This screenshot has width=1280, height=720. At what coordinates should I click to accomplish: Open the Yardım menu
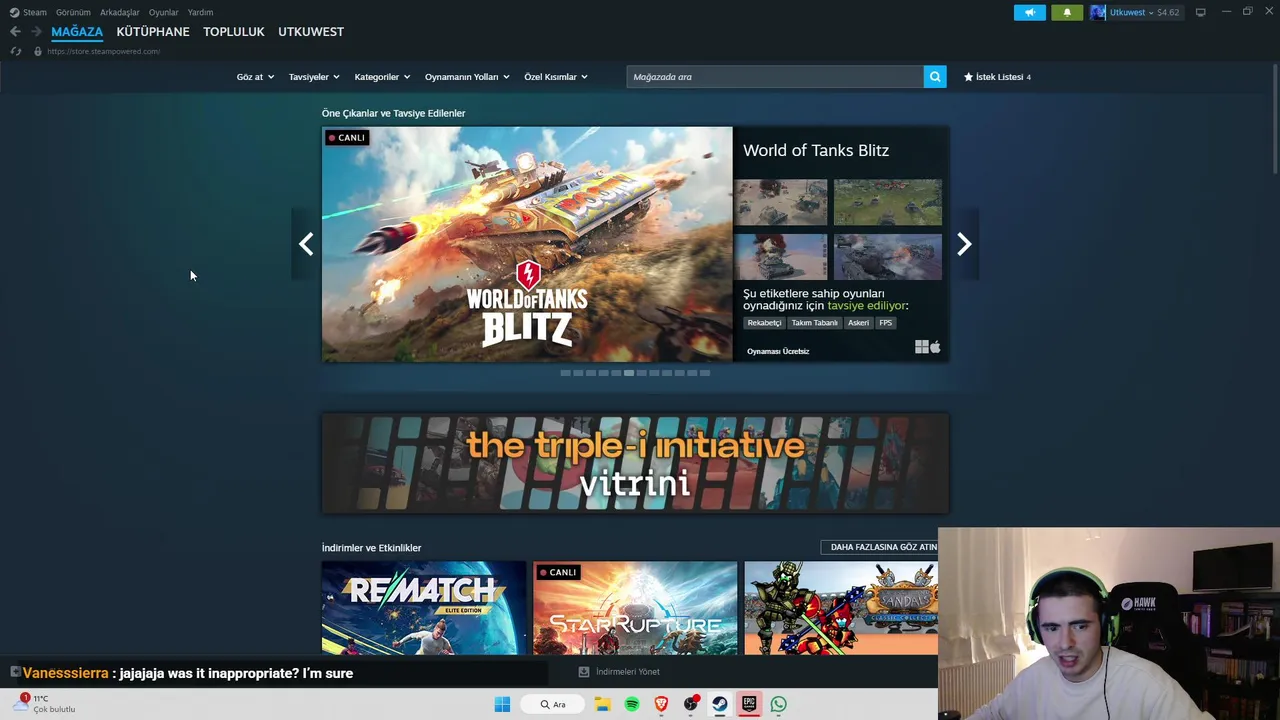pyautogui.click(x=200, y=12)
